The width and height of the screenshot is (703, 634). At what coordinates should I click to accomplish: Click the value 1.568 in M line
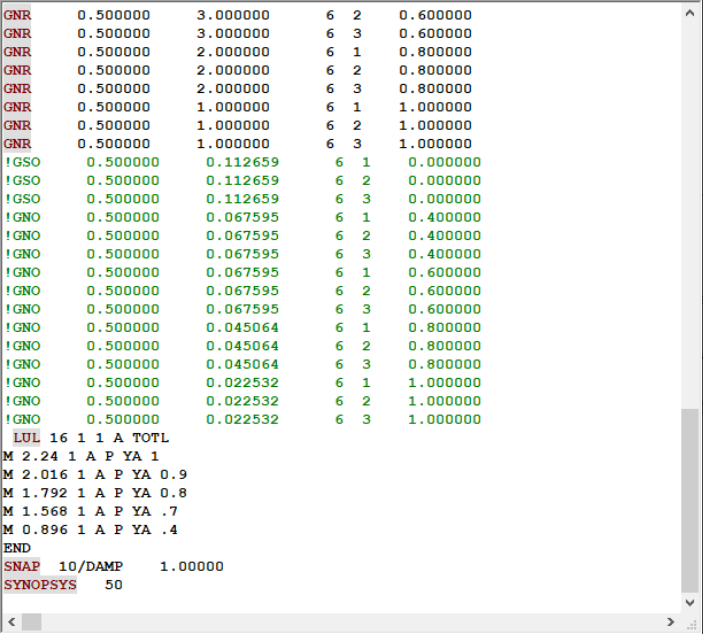(45, 511)
